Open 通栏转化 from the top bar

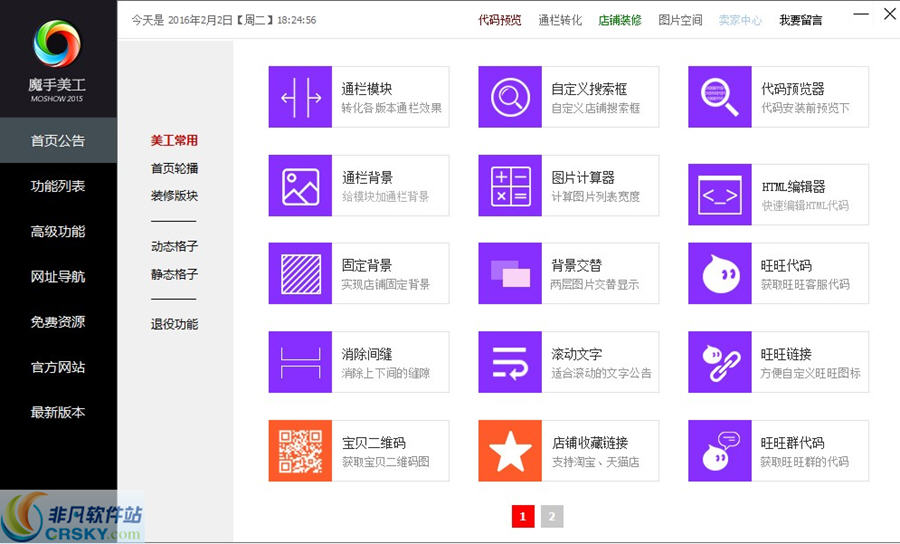point(560,20)
